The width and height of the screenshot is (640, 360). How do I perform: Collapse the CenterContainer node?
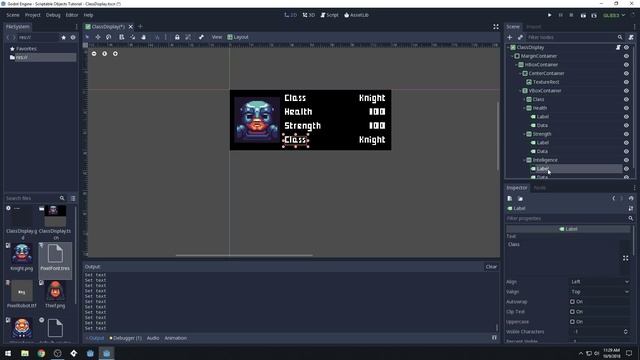coord(520,73)
